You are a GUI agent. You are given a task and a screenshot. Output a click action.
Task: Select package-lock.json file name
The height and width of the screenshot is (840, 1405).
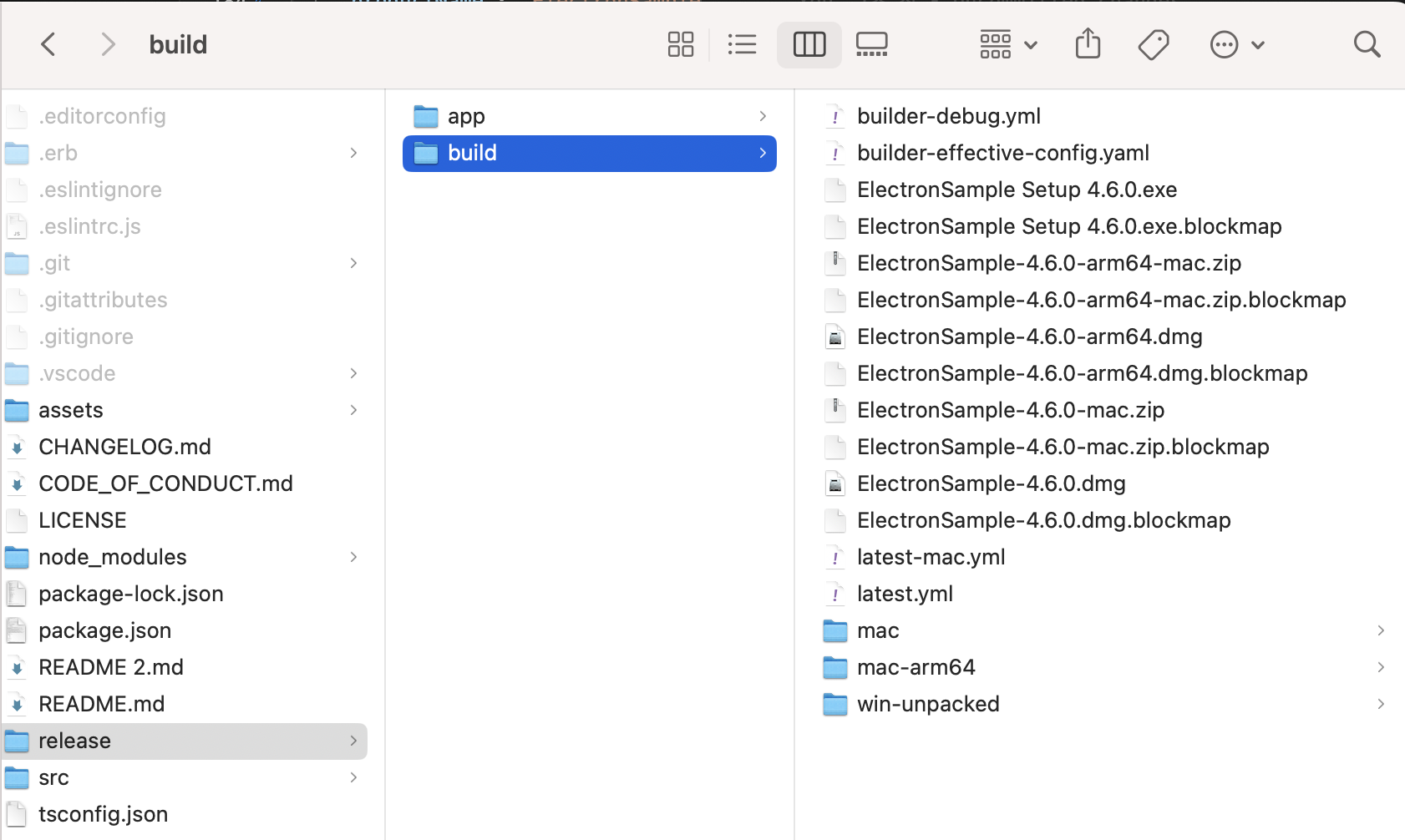click(131, 594)
